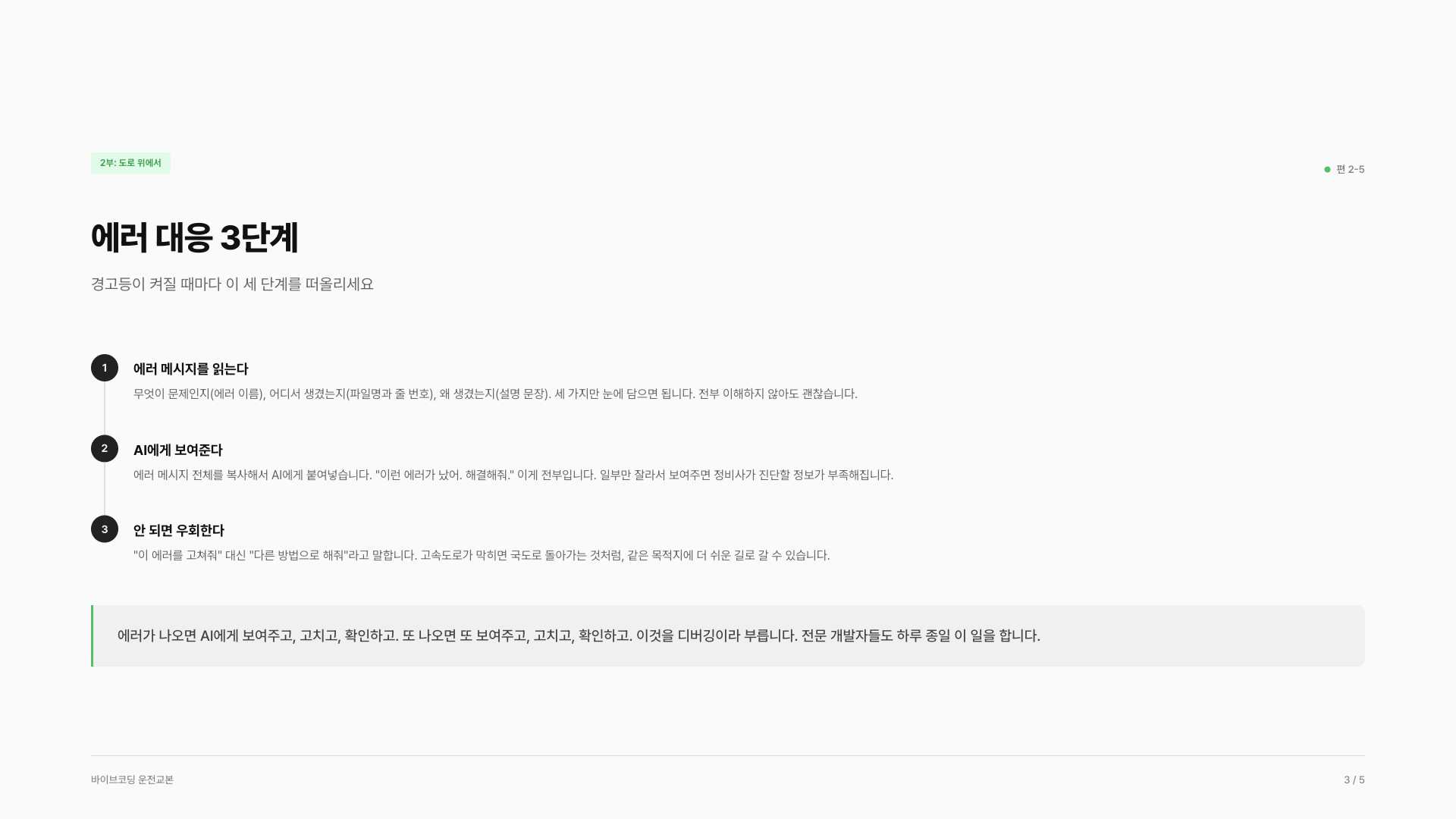Click the line connecting steps 2 and 3
1456x819 pixels.
click(x=105, y=489)
